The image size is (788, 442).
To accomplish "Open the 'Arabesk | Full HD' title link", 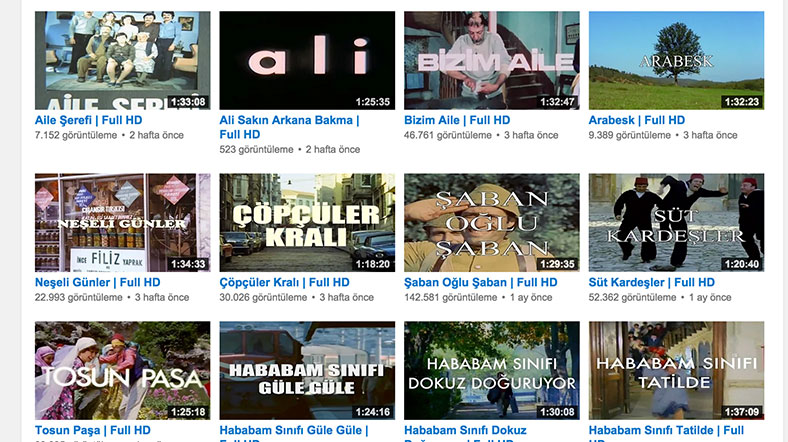I will 637,120.
